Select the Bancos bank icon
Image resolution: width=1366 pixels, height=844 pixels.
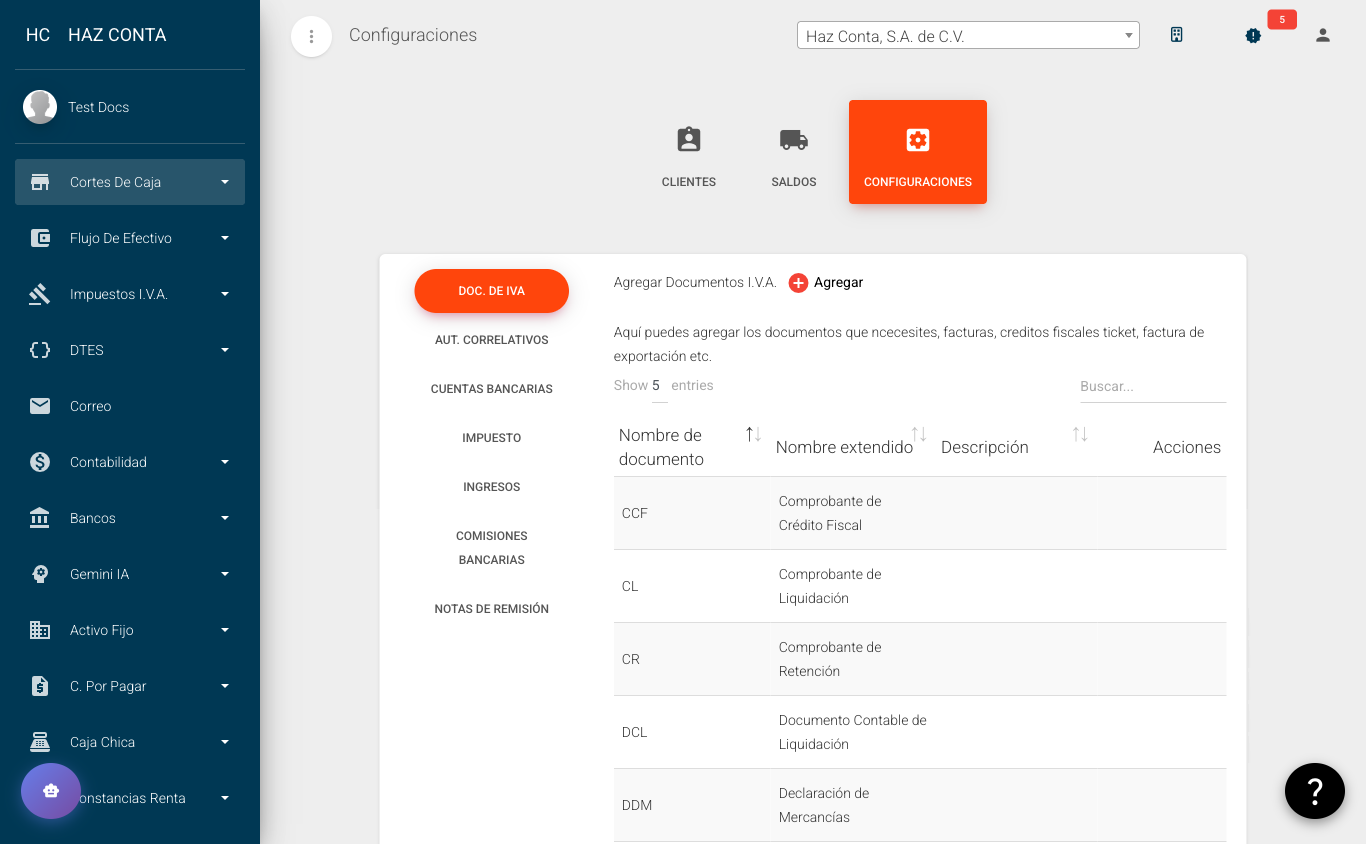(x=40, y=518)
